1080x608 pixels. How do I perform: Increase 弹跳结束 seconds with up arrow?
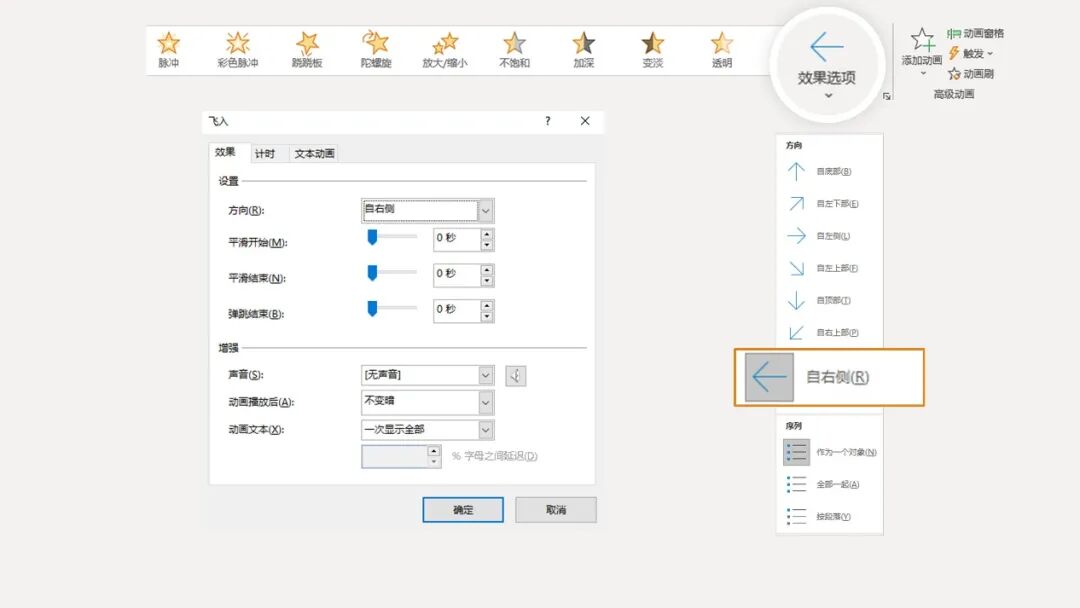pos(487,305)
